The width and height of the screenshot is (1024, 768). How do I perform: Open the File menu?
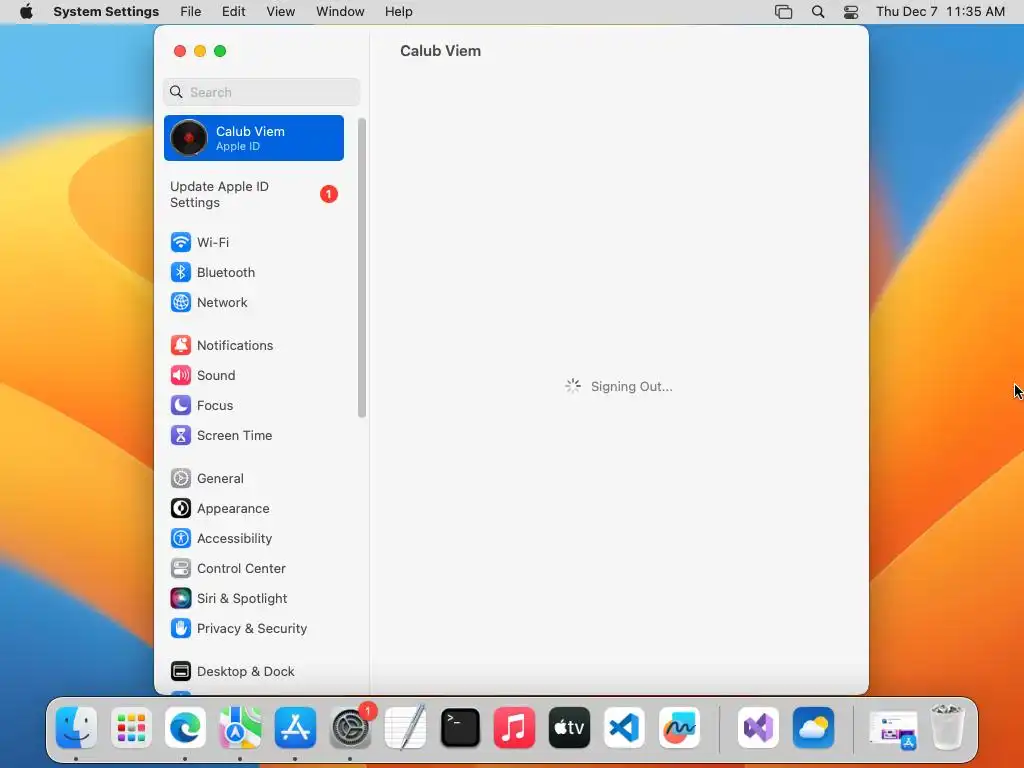[x=191, y=12]
